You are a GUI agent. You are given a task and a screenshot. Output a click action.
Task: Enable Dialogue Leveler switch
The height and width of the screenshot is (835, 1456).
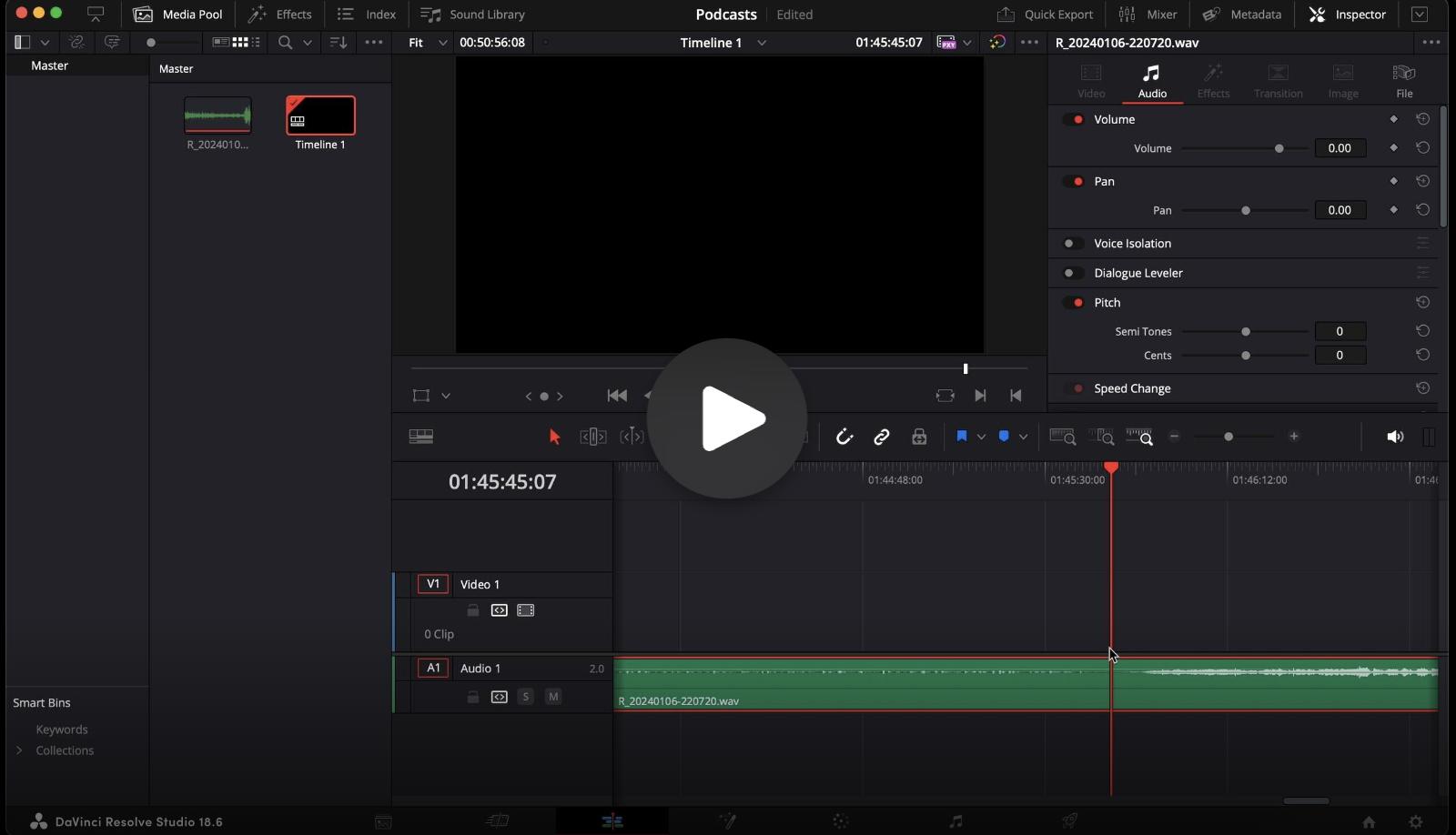click(1074, 273)
